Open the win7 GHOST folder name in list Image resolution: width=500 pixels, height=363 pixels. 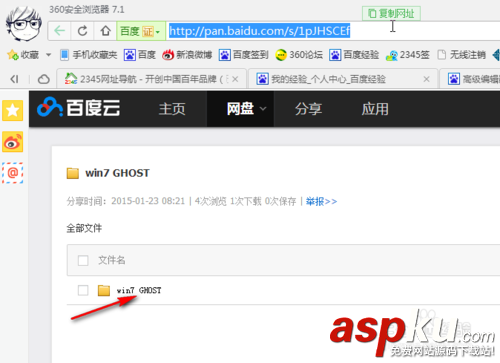[139, 290]
